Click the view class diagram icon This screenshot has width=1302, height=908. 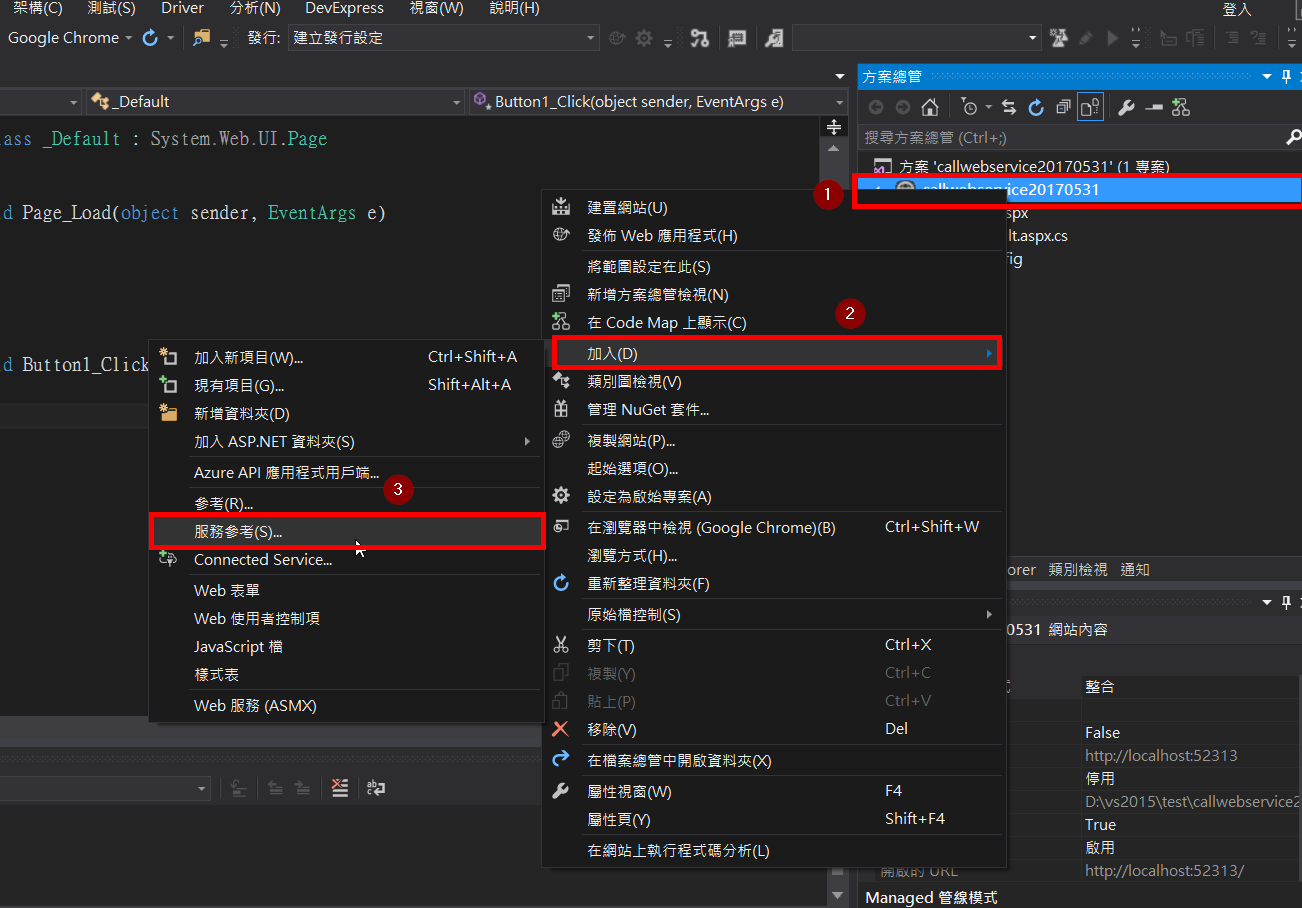click(x=1180, y=107)
